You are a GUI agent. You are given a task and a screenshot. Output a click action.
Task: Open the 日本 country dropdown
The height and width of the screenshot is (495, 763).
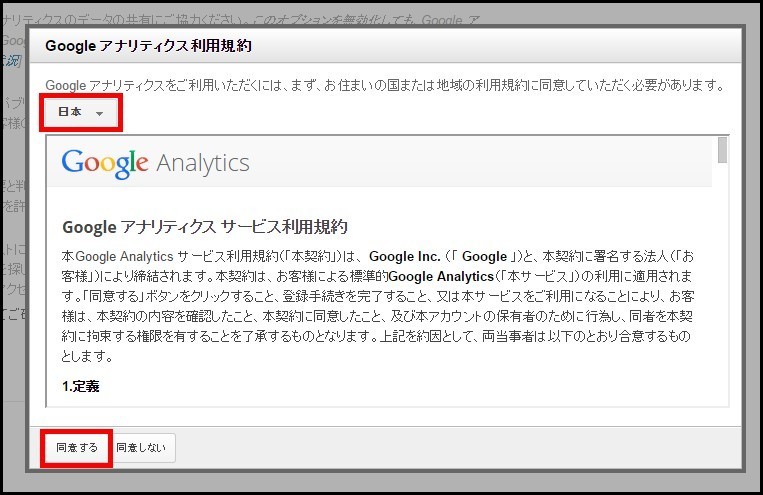click(80, 113)
